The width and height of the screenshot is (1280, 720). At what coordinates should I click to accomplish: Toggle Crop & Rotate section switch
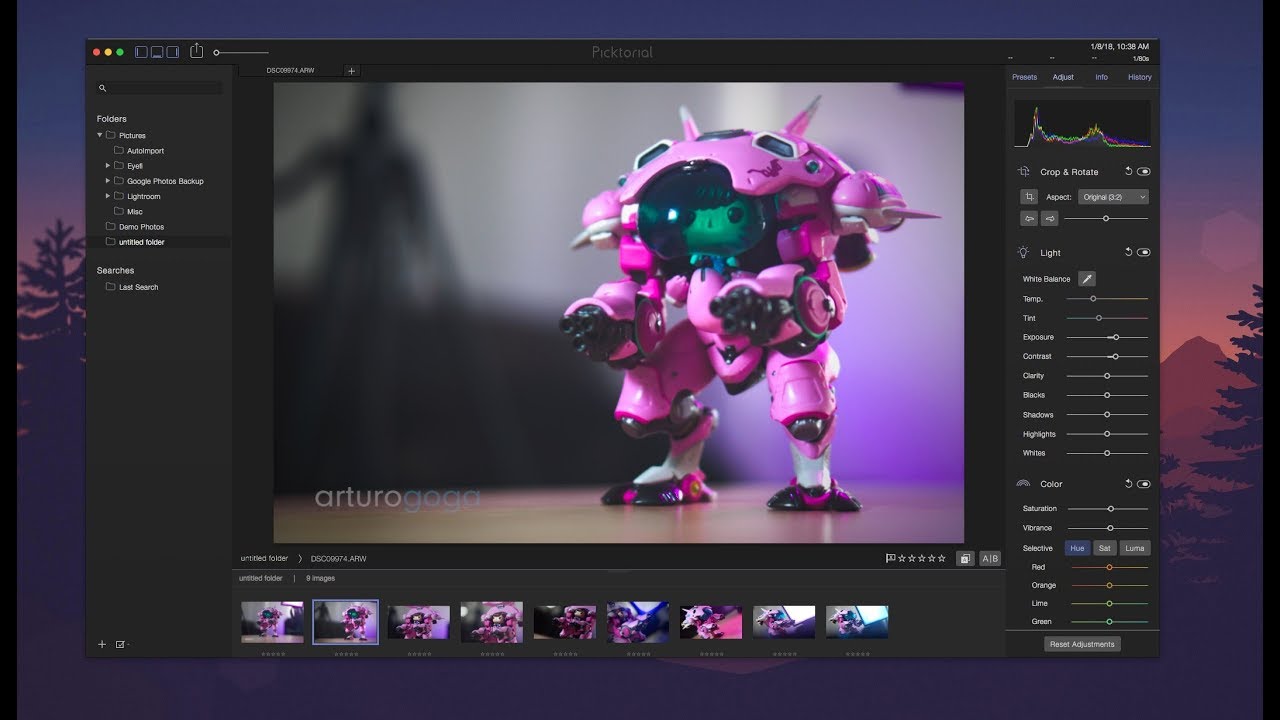(1143, 172)
